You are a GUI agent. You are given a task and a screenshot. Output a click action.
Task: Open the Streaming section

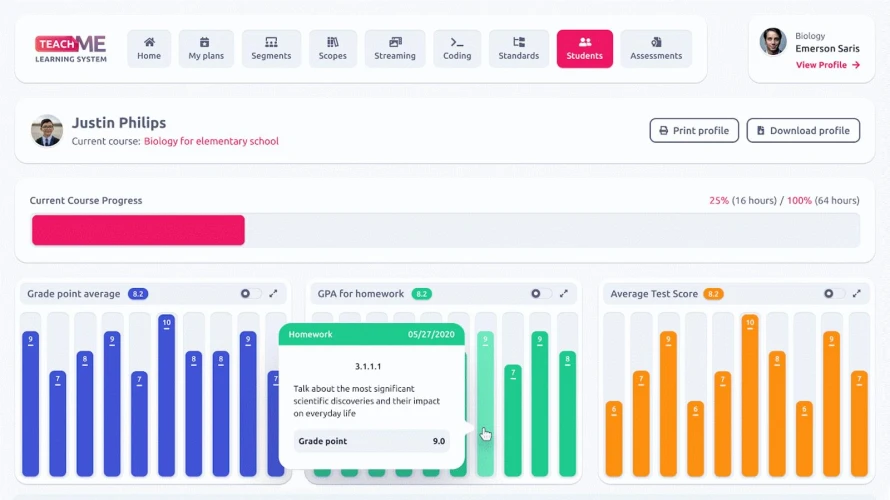click(x=395, y=49)
